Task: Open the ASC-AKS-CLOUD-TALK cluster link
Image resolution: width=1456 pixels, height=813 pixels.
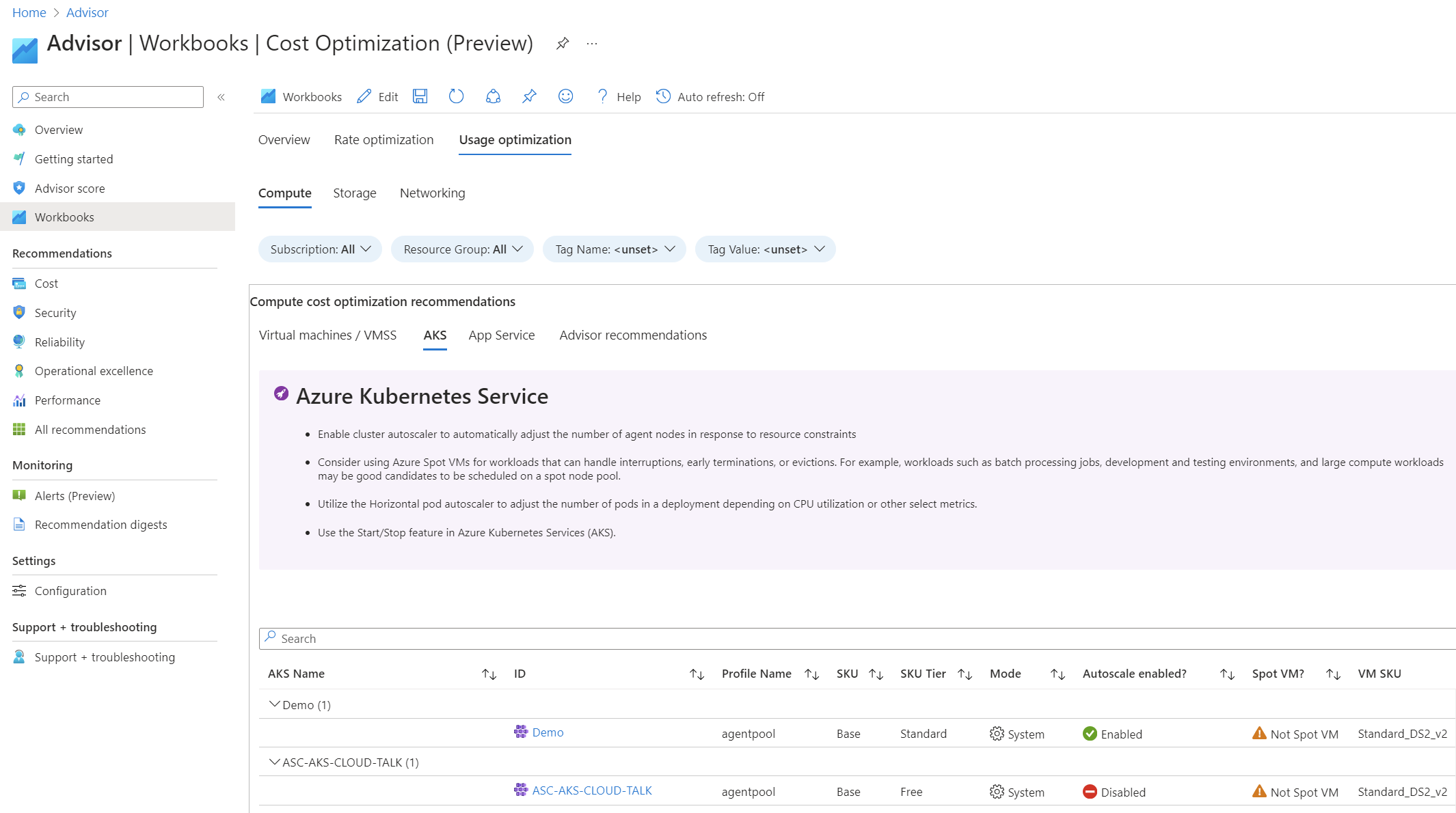Action: pos(592,790)
